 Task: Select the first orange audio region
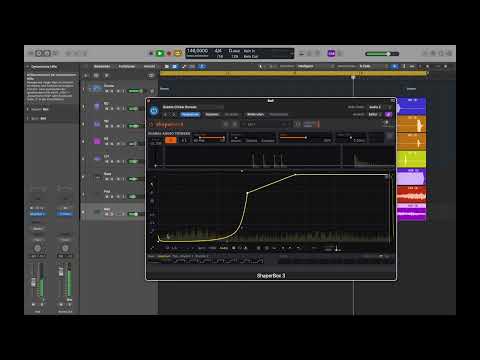click(x=411, y=123)
